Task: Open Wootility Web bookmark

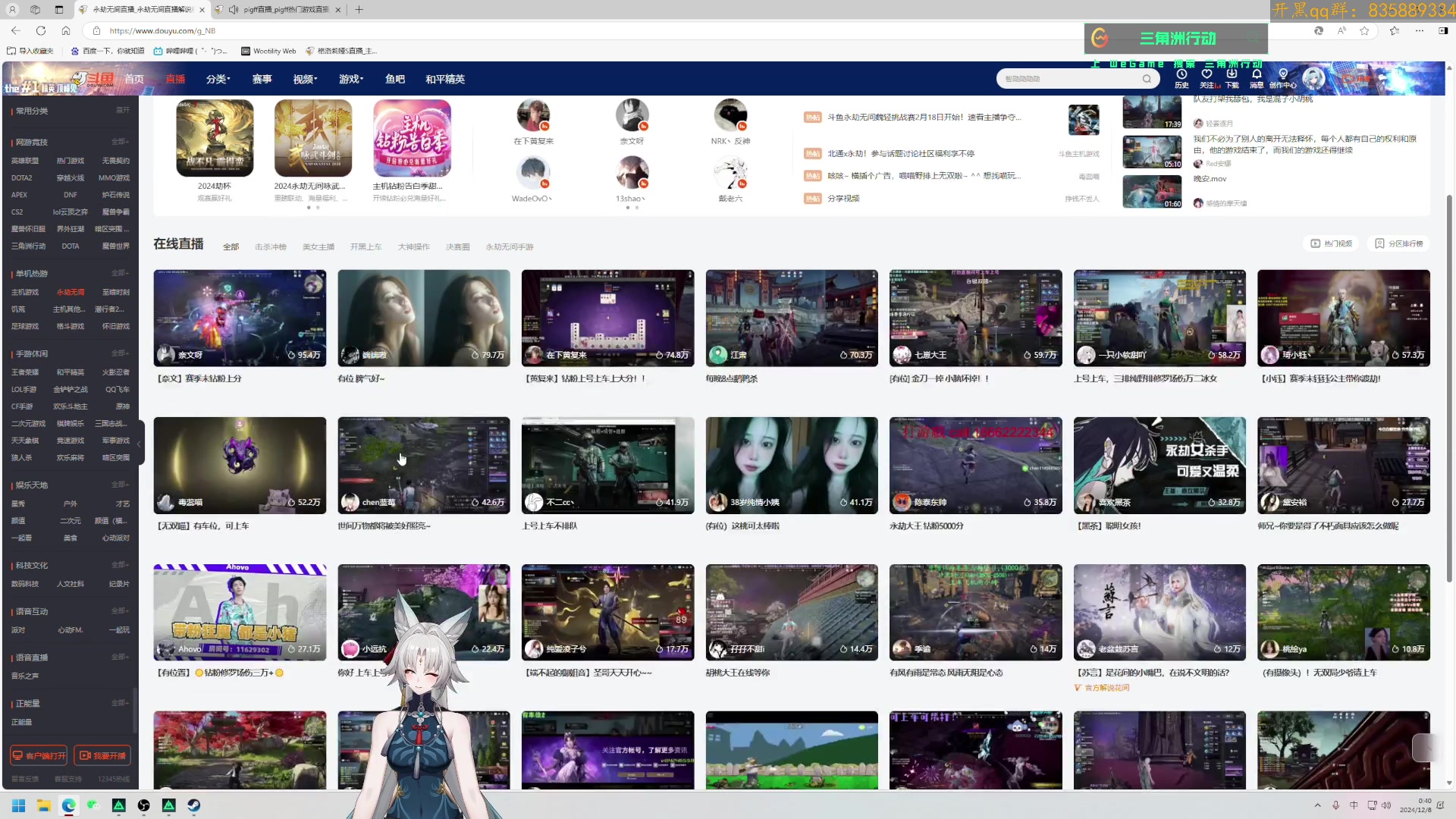Action: [268, 51]
